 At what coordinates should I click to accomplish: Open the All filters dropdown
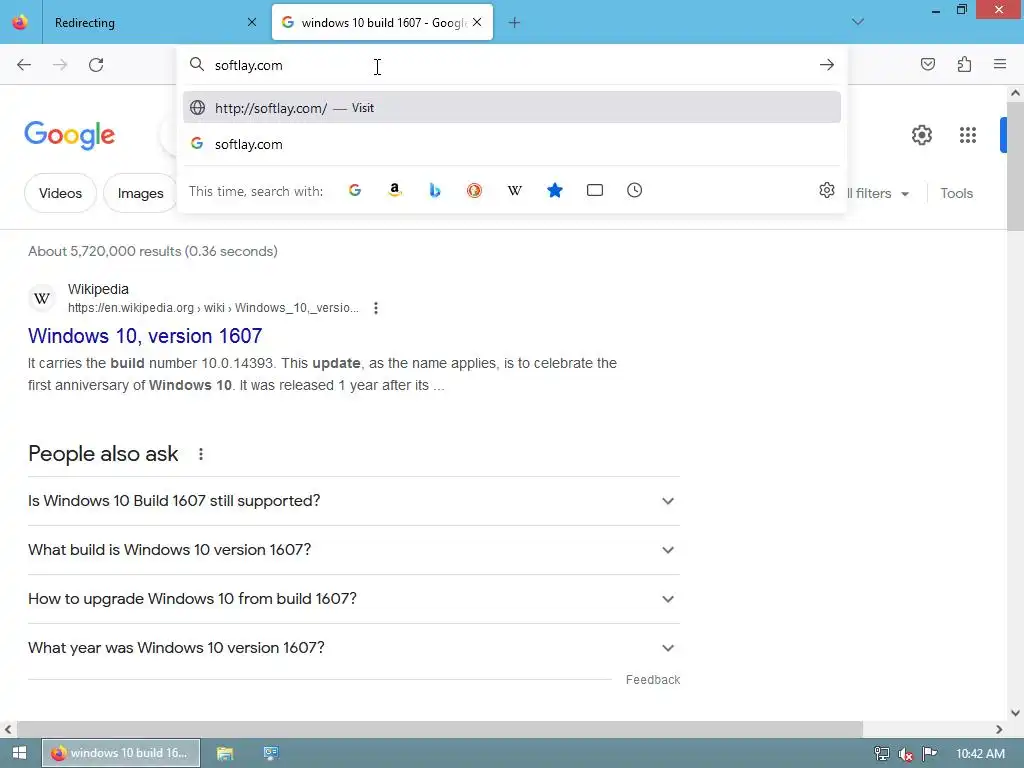coord(878,193)
